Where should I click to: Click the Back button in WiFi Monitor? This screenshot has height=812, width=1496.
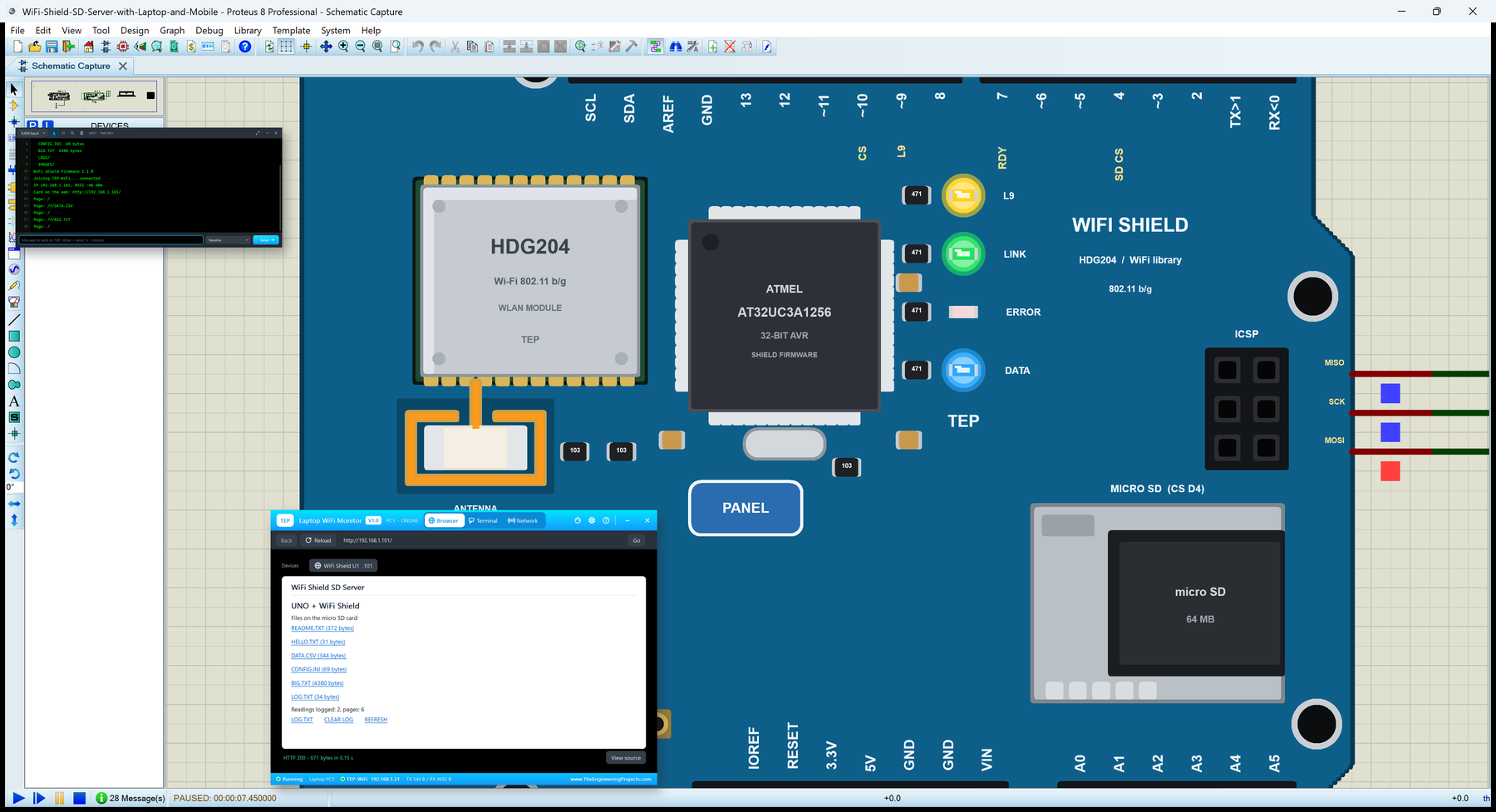[x=286, y=540]
